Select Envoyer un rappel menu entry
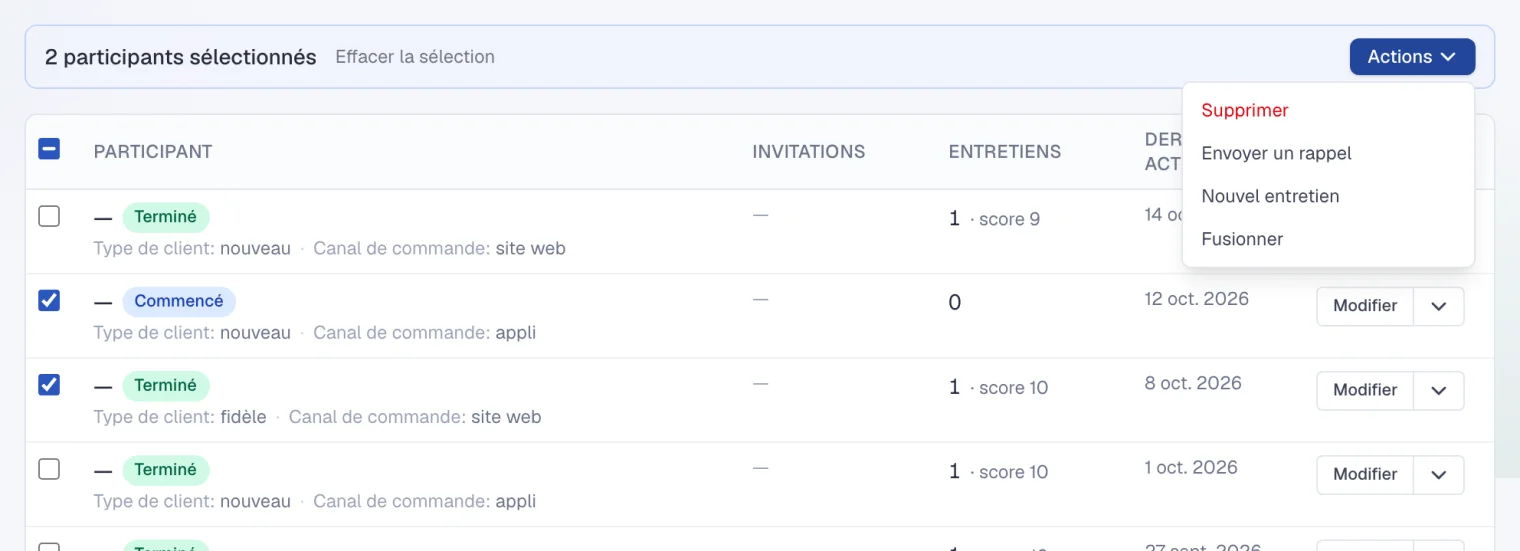The height and width of the screenshot is (551, 1520). tap(1276, 153)
